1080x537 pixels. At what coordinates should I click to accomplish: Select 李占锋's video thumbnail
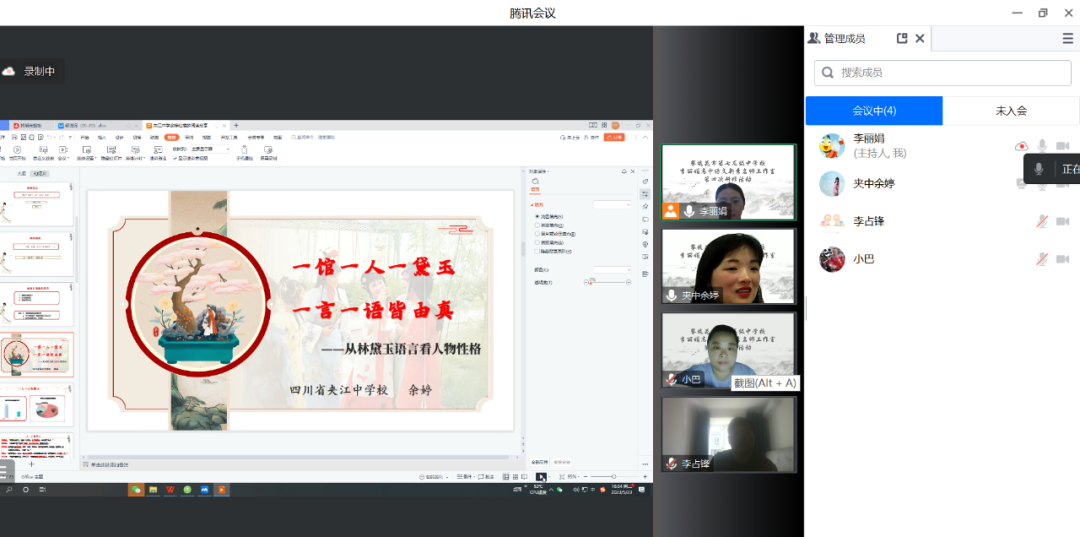pyautogui.click(x=728, y=434)
